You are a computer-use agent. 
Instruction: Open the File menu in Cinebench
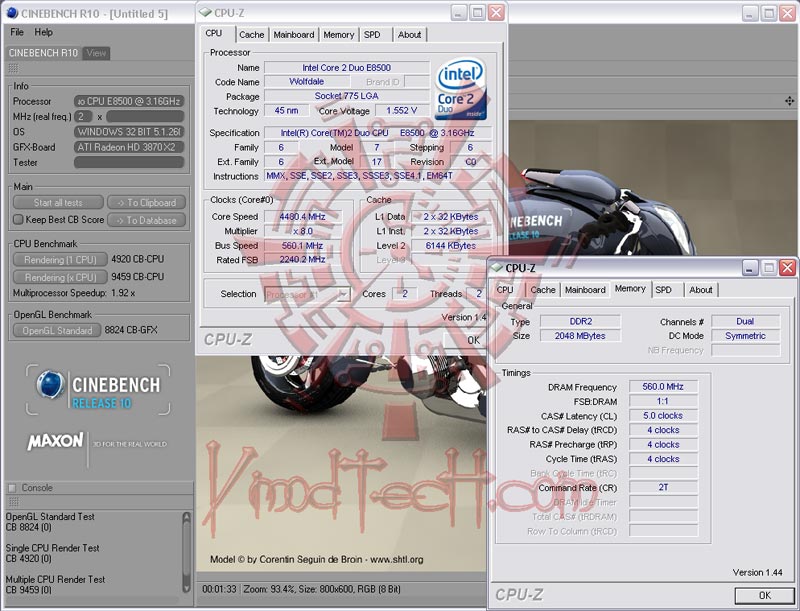click(x=17, y=32)
